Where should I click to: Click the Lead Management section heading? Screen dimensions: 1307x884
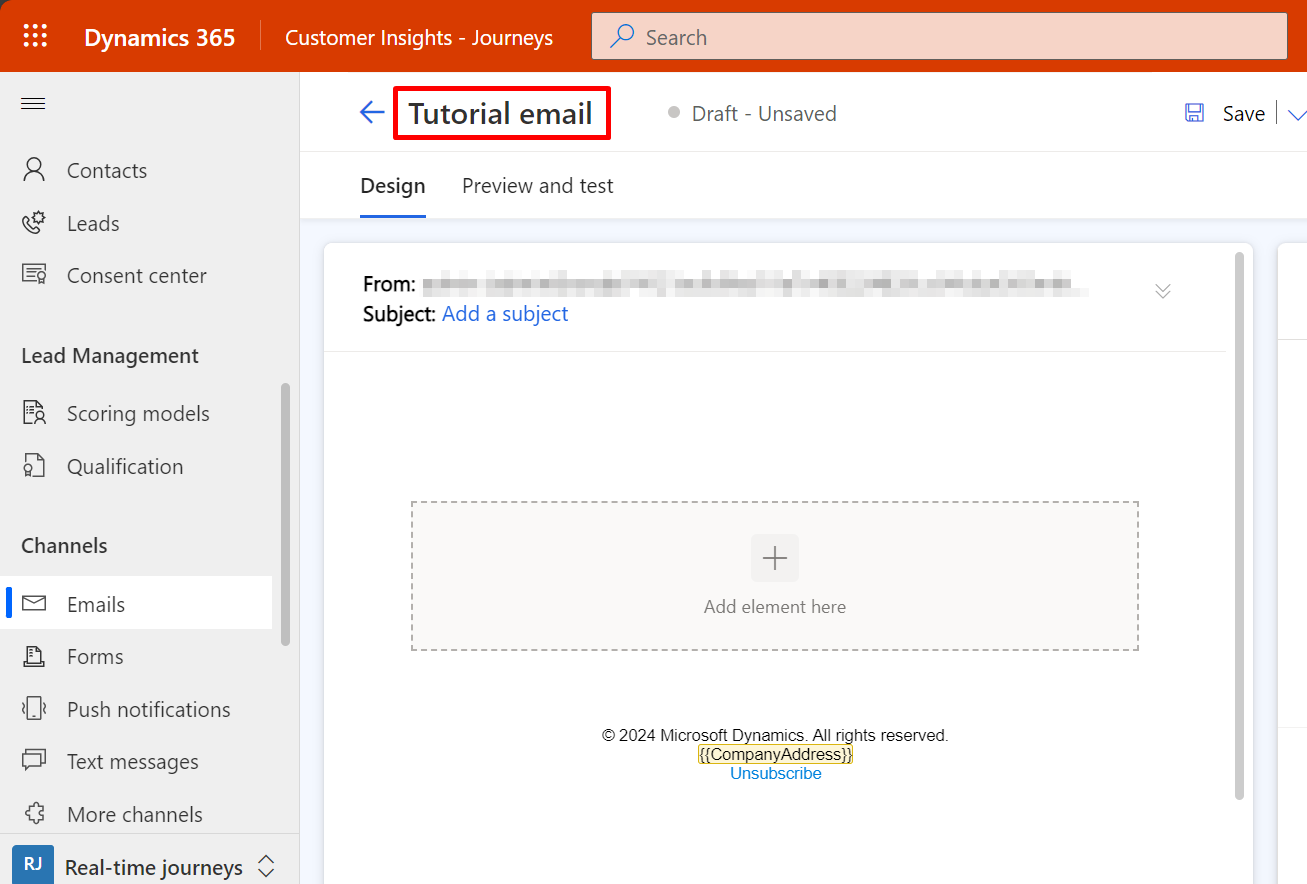click(x=110, y=356)
